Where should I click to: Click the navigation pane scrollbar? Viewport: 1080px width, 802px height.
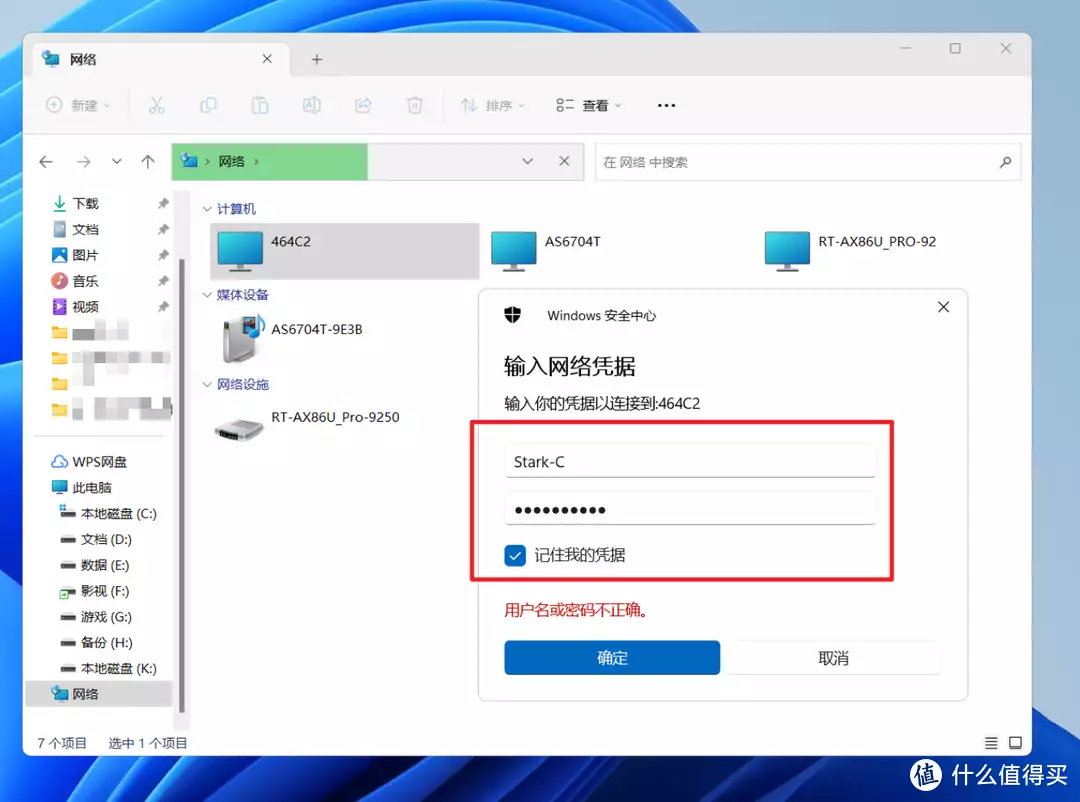(x=182, y=485)
